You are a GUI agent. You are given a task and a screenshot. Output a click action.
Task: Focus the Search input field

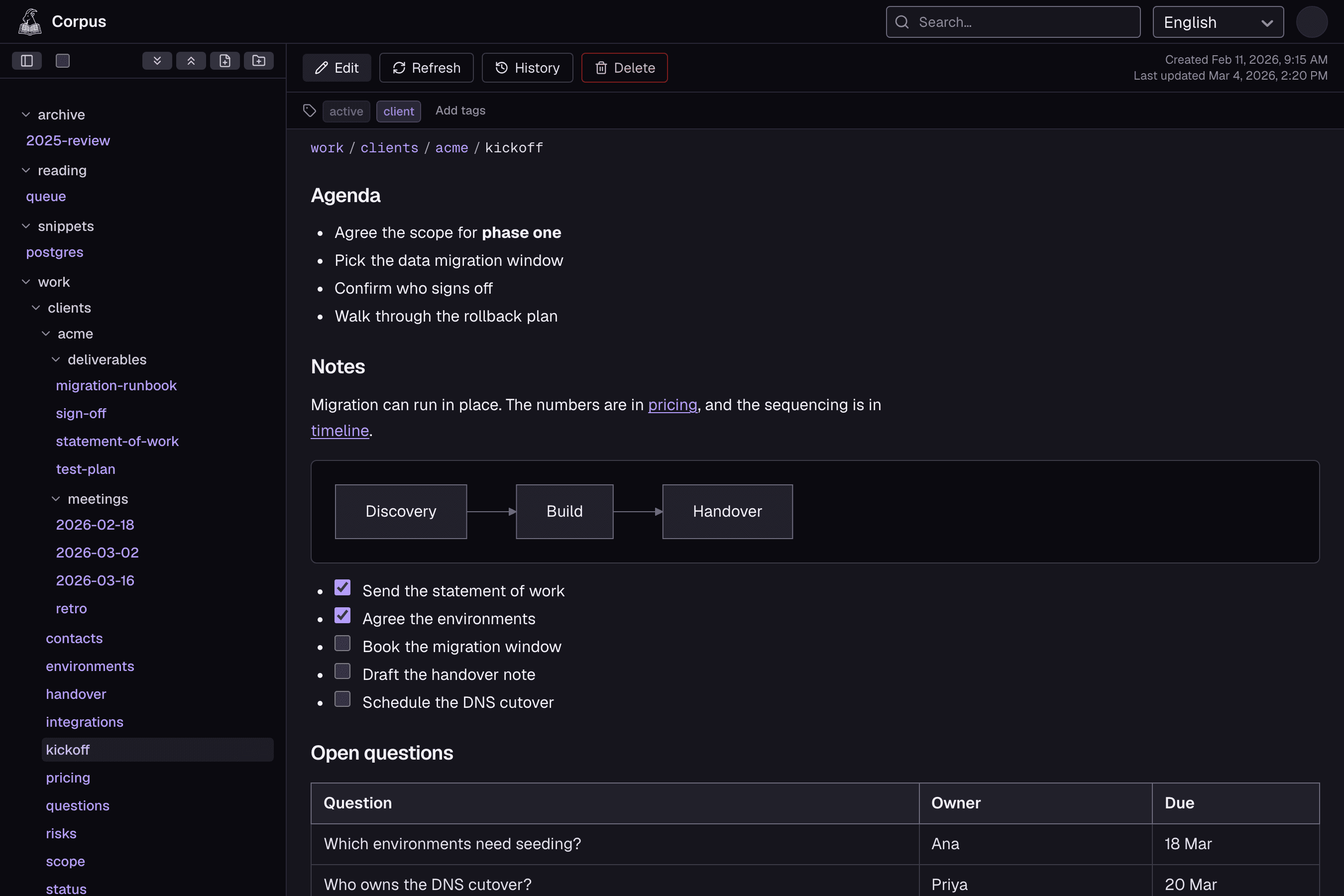point(1013,22)
